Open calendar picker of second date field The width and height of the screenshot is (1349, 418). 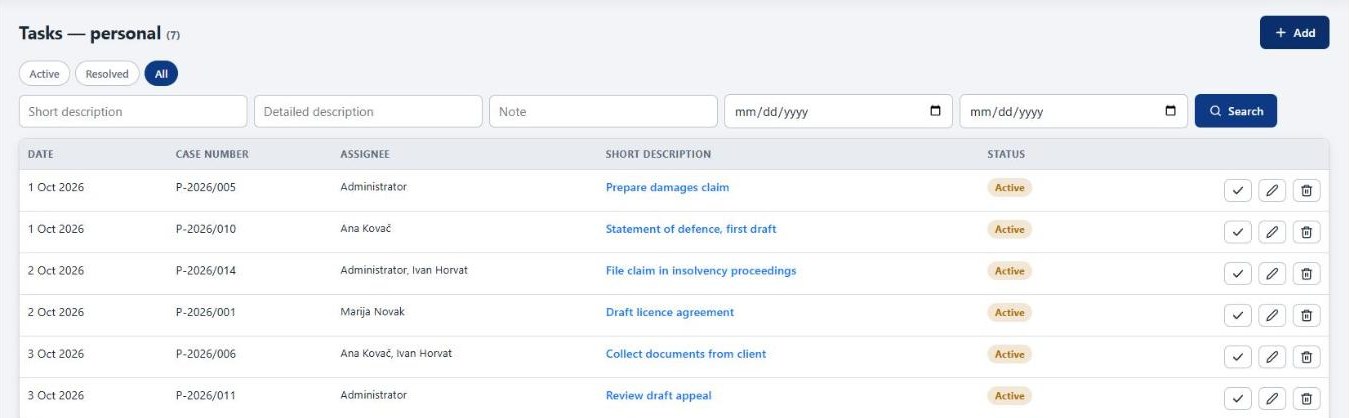1171,111
